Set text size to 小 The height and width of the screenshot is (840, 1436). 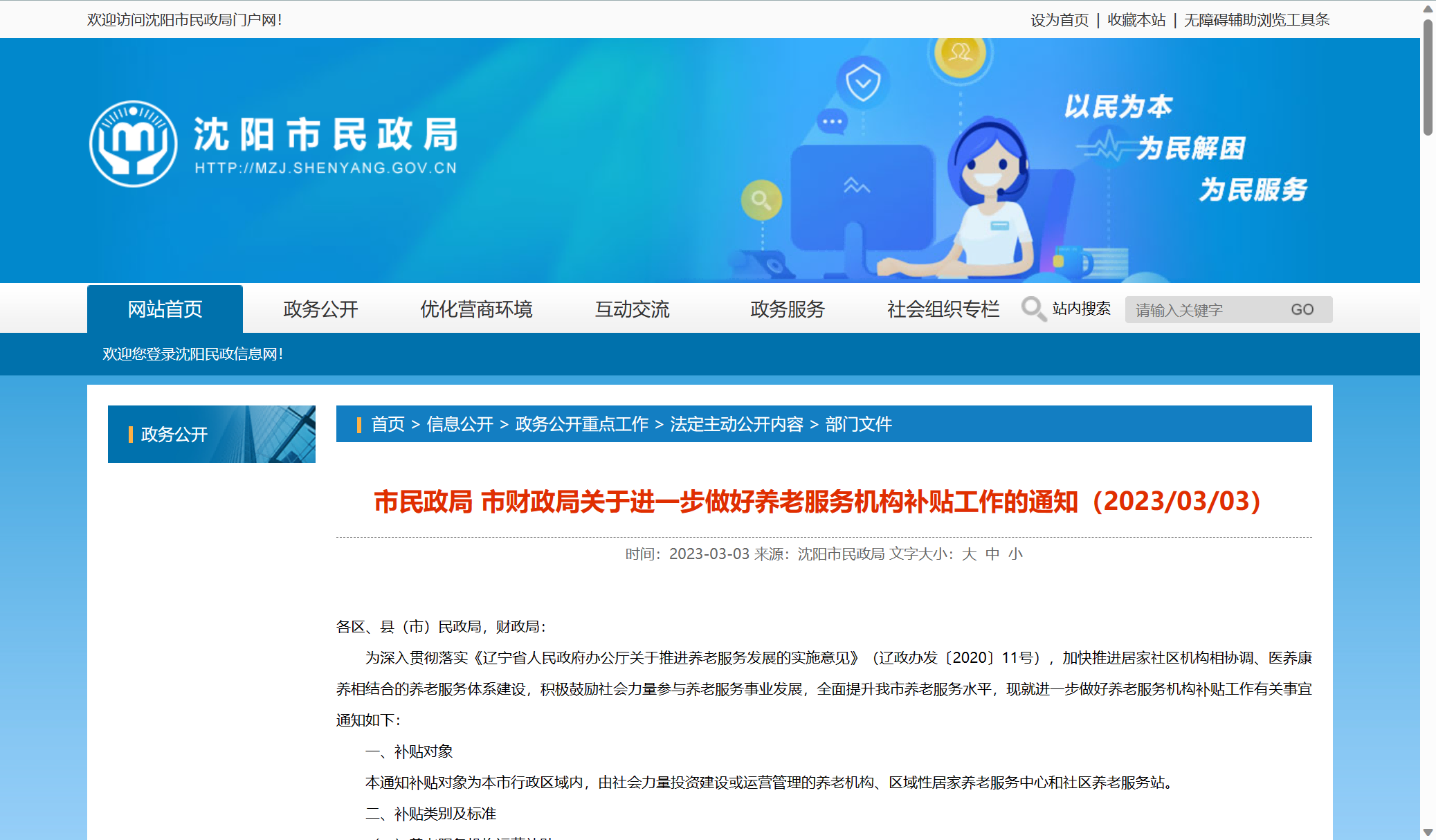1015,554
